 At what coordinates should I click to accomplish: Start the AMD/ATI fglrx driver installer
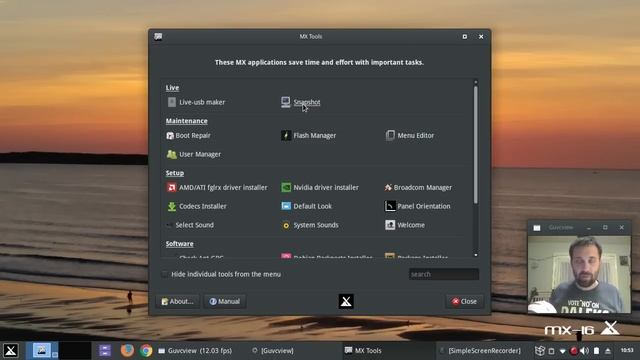pos(217,188)
